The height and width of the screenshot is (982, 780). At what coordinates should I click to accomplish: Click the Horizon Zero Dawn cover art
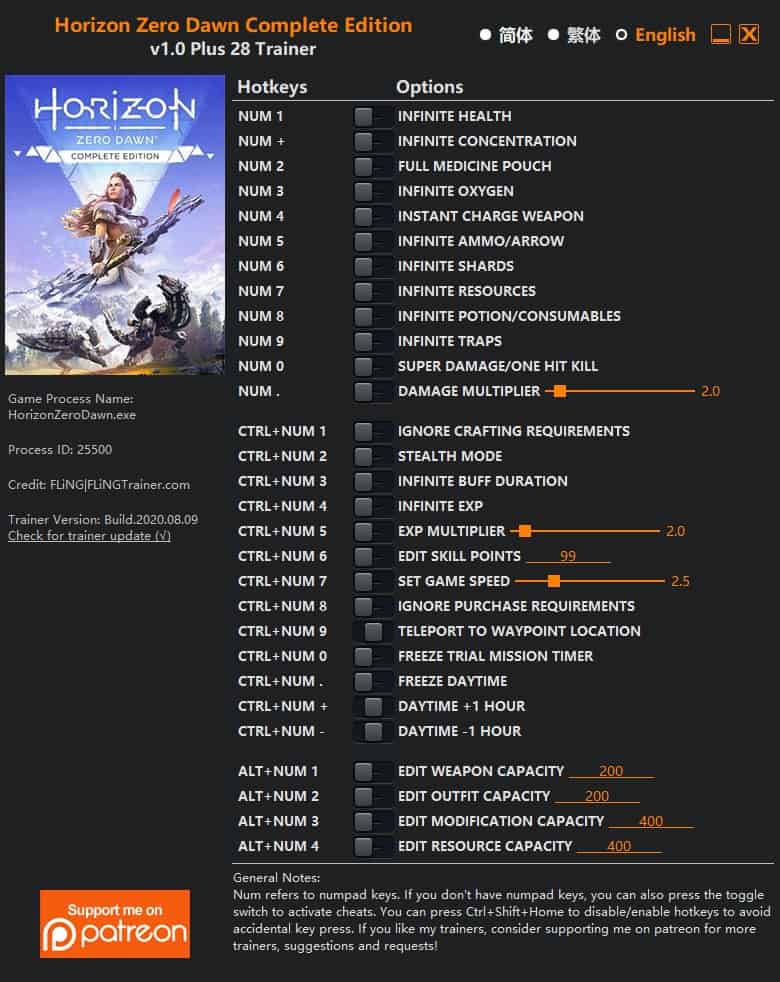coord(115,225)
